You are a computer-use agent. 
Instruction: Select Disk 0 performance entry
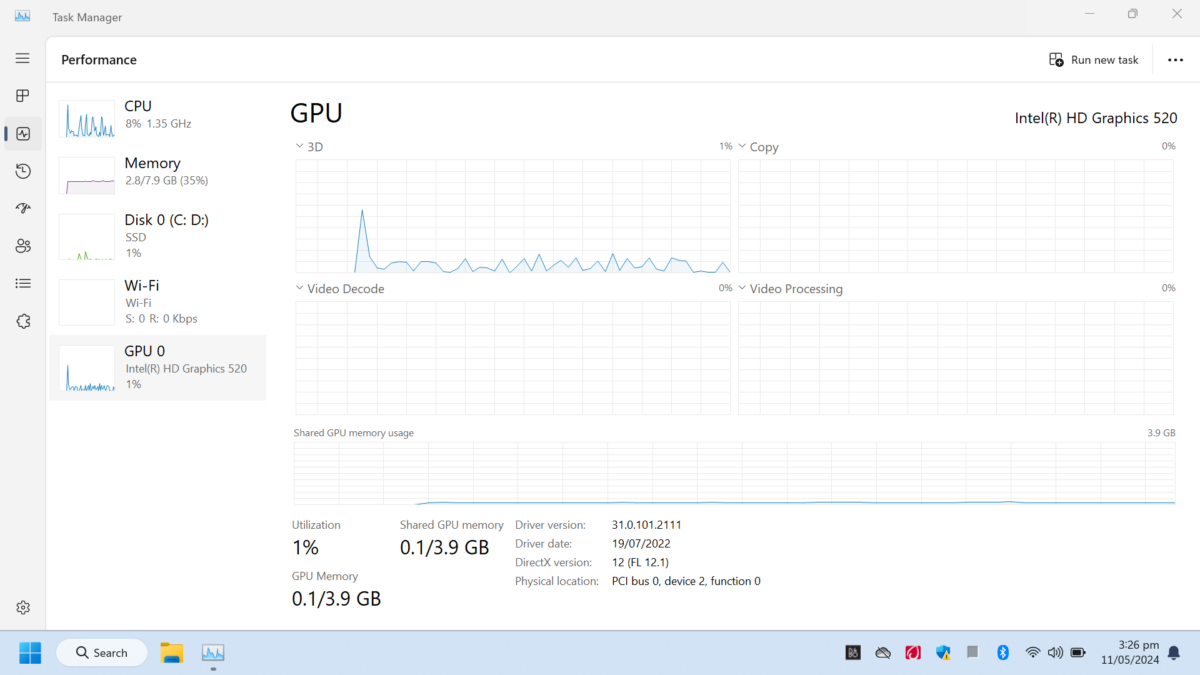click(158, 236)
